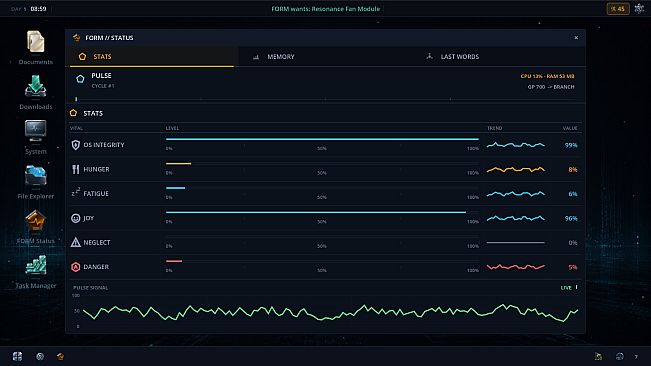
Task: Click the 8% Hunger value
Action: (573, 170)
